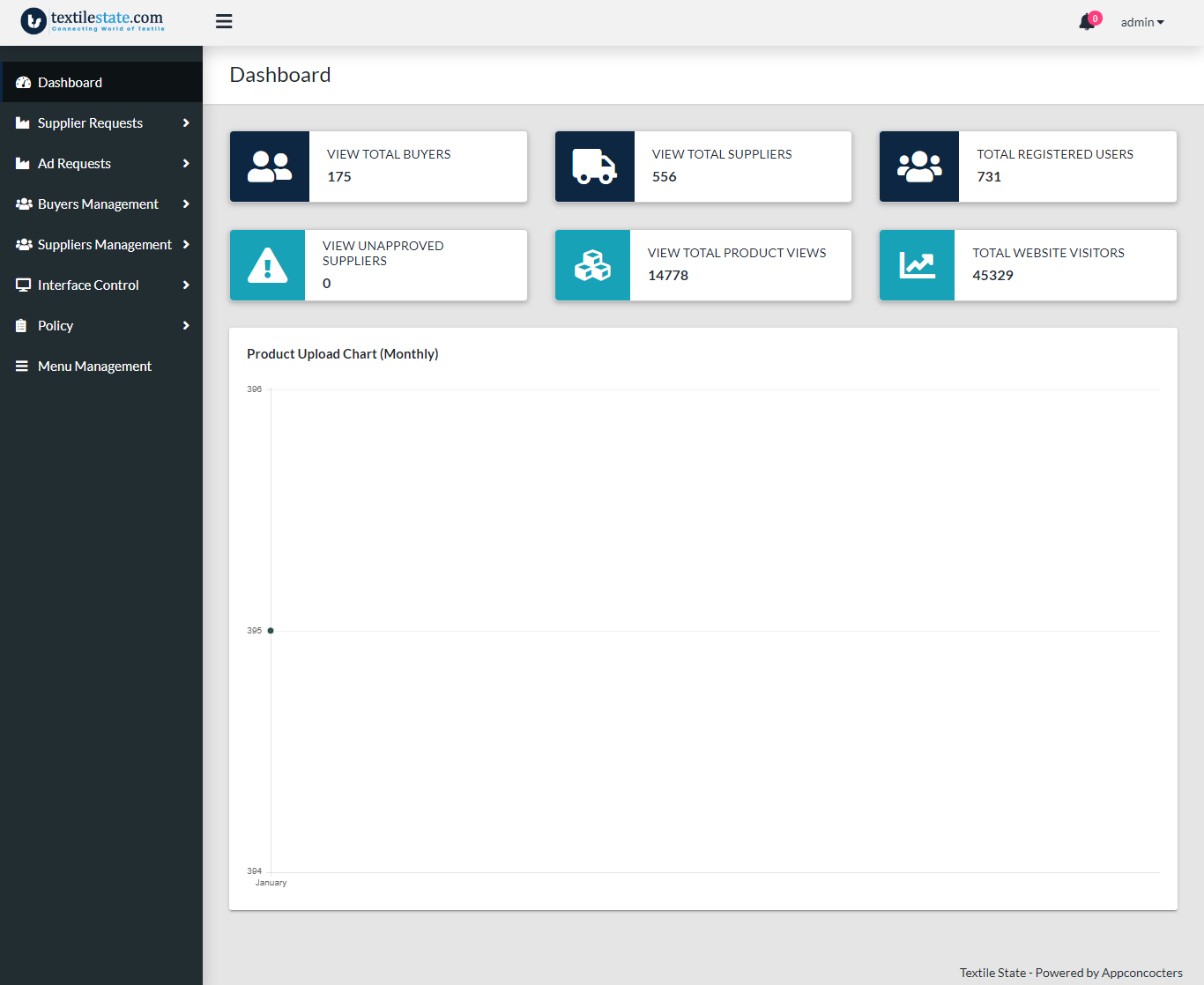Viewport: 1204px width, 985px height.
Task: Open the admin user dropdown
Action: pyautogui.click(x=1141, y=22)
